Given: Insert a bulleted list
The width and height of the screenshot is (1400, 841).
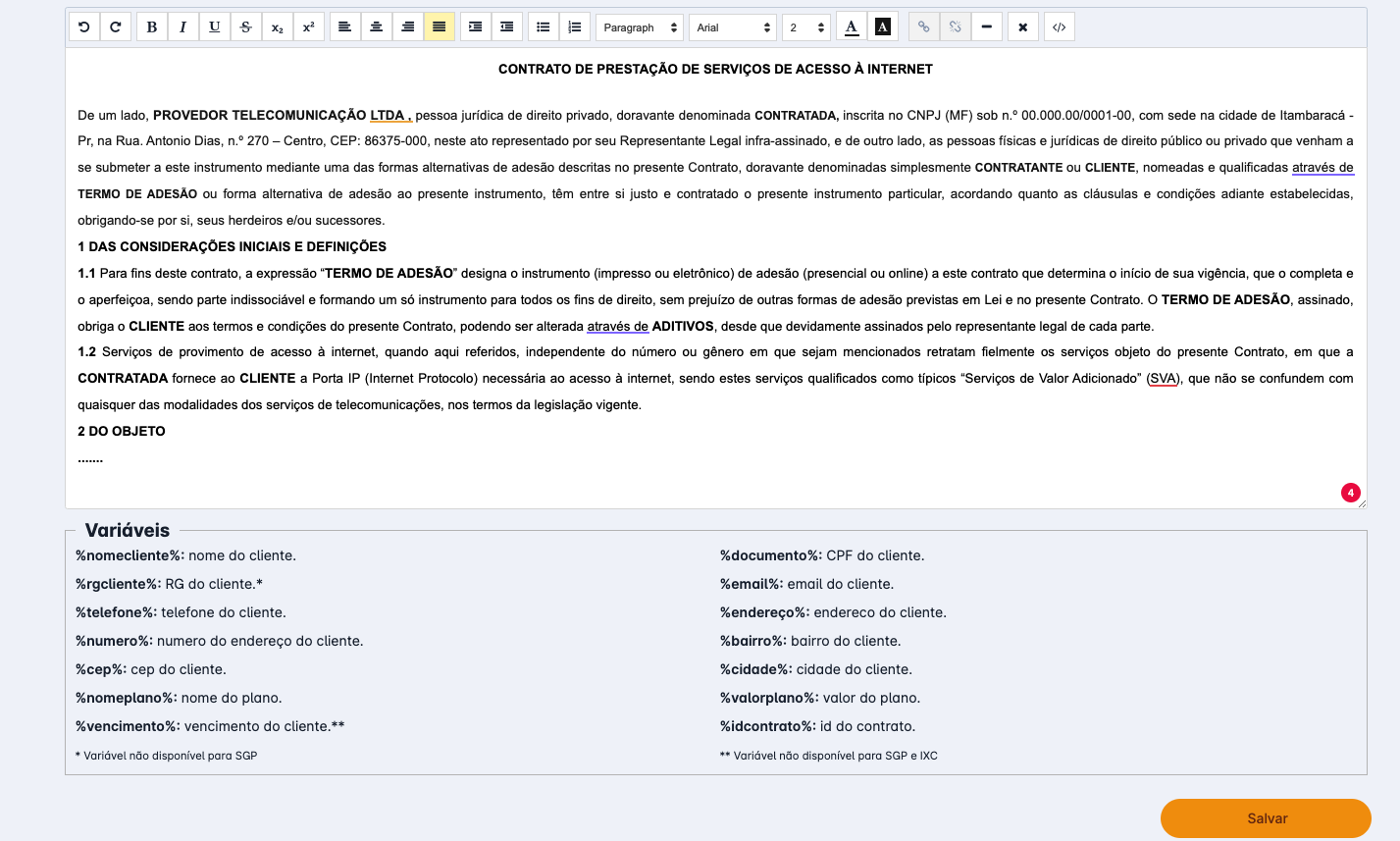Looking at the screenshot, I should pos(543,27).
